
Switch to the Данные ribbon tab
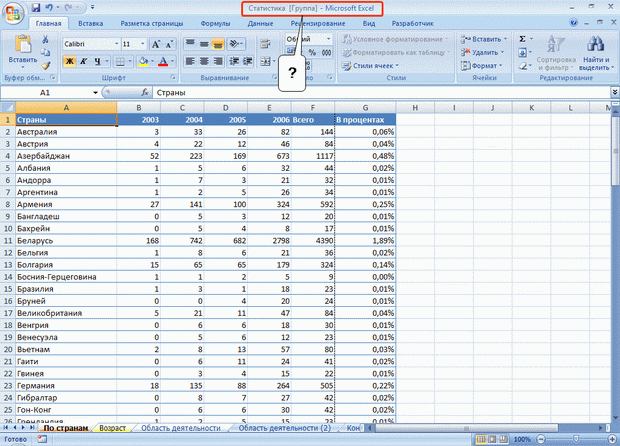click(x=260, y=23)
